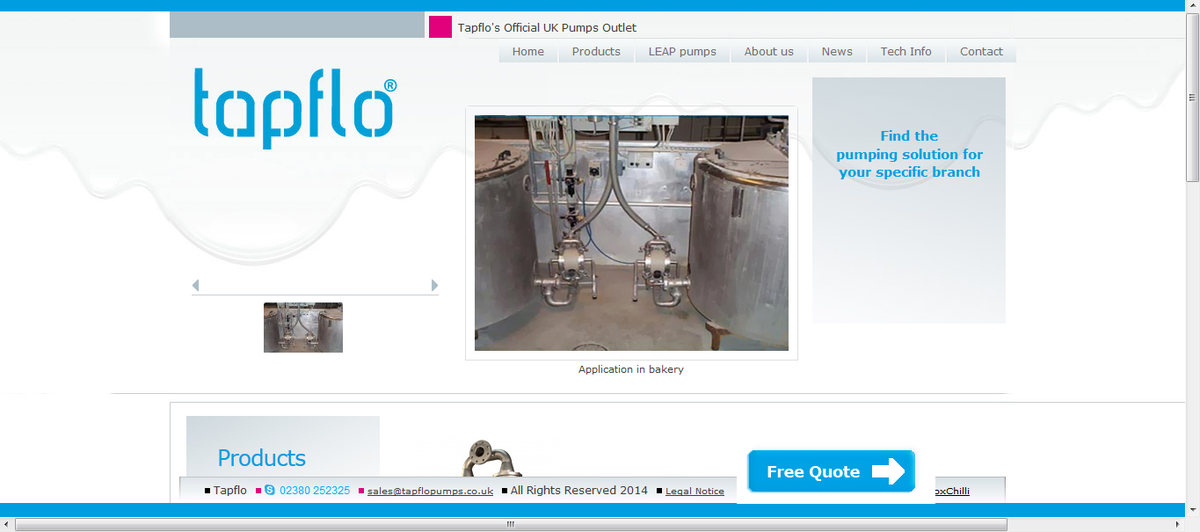Click 'Application in bakery' caption

pyautogui.click(x=631, y=369)
